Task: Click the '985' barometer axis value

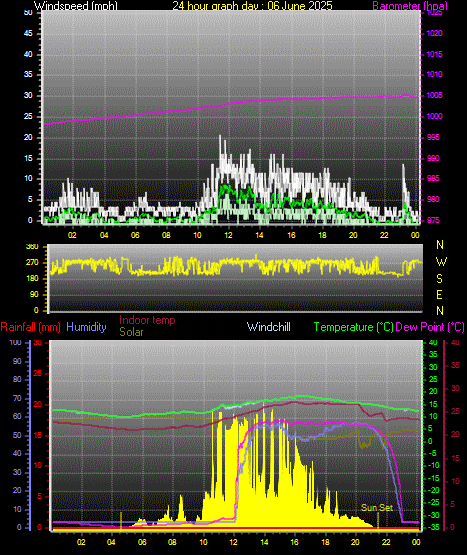Action: click(x=433, y=178)
